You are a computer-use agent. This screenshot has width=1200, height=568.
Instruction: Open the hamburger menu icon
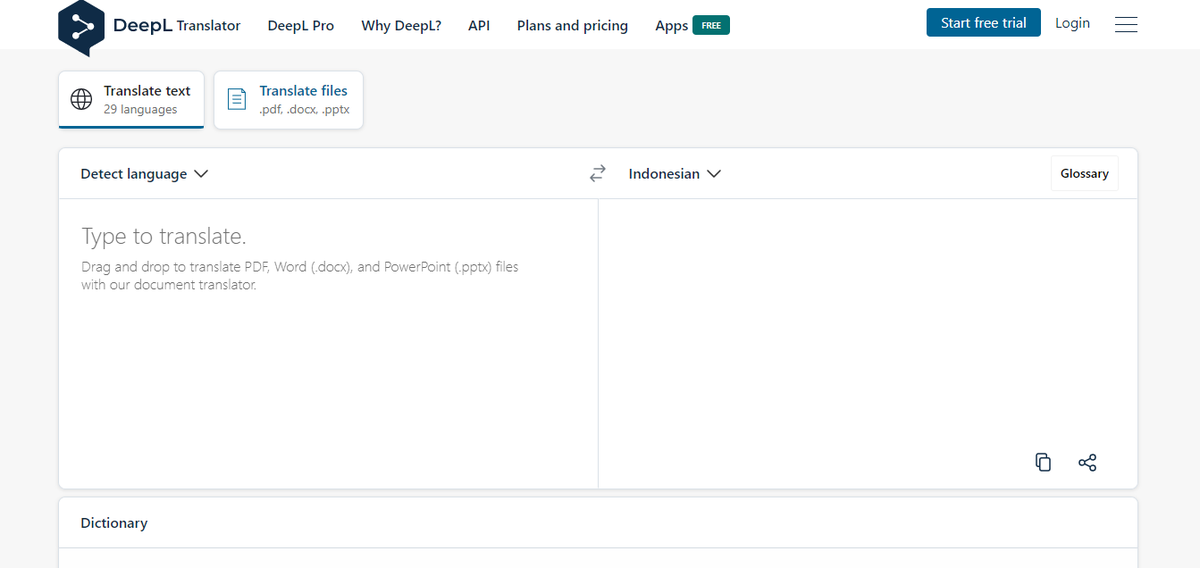click(x=1126, y=24)
